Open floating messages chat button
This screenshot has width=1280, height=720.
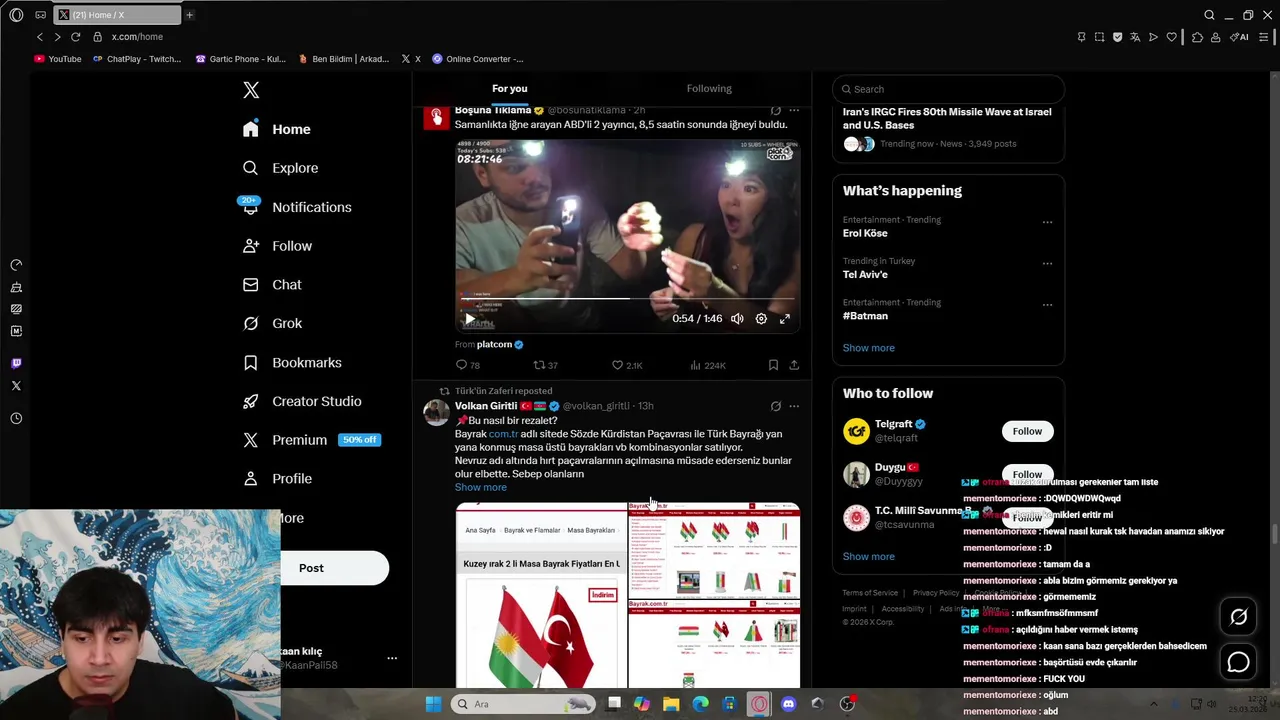1238,662
